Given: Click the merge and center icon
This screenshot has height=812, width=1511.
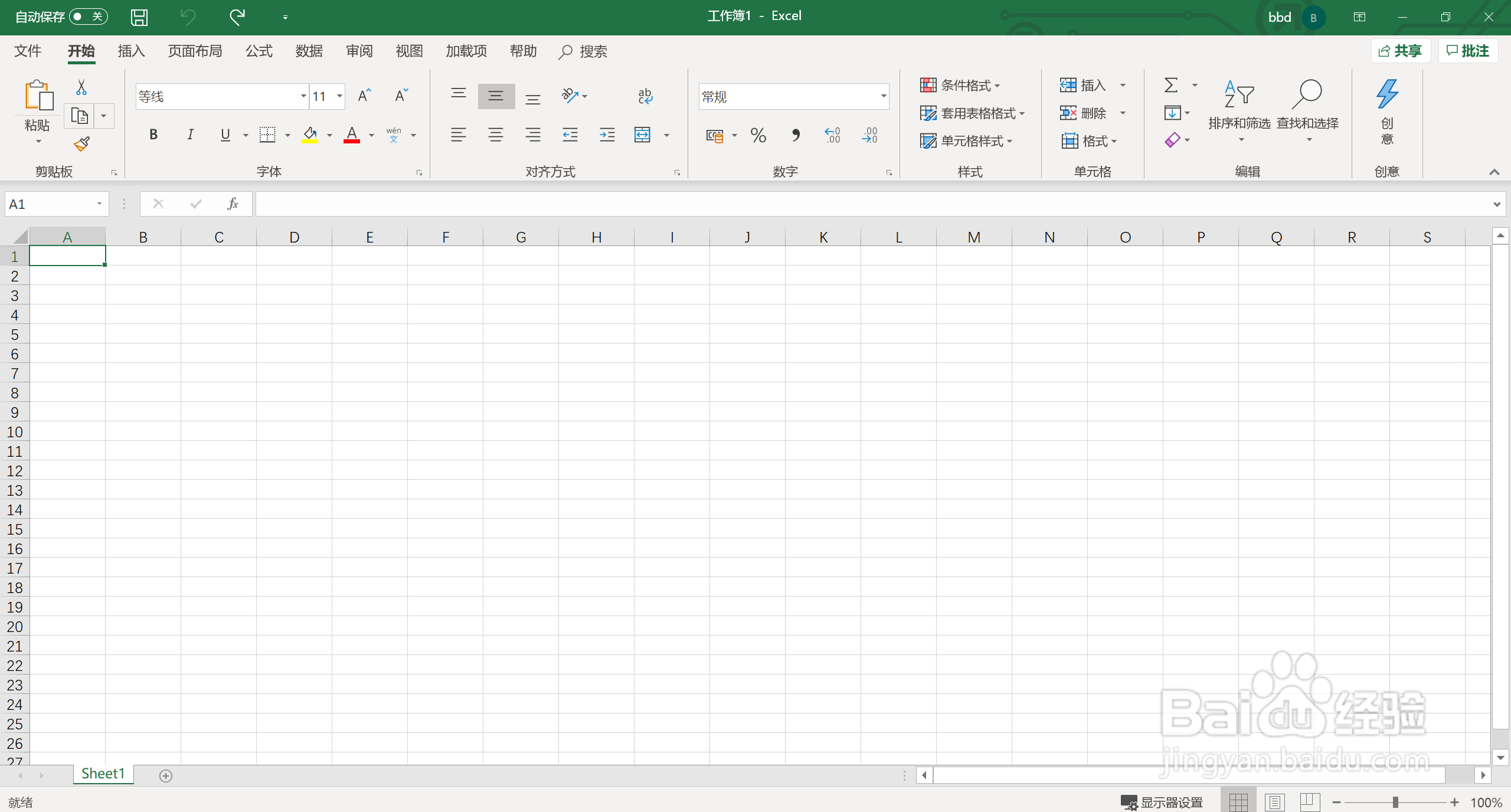Looking at the screenshot, I should [x=642, y=135].
